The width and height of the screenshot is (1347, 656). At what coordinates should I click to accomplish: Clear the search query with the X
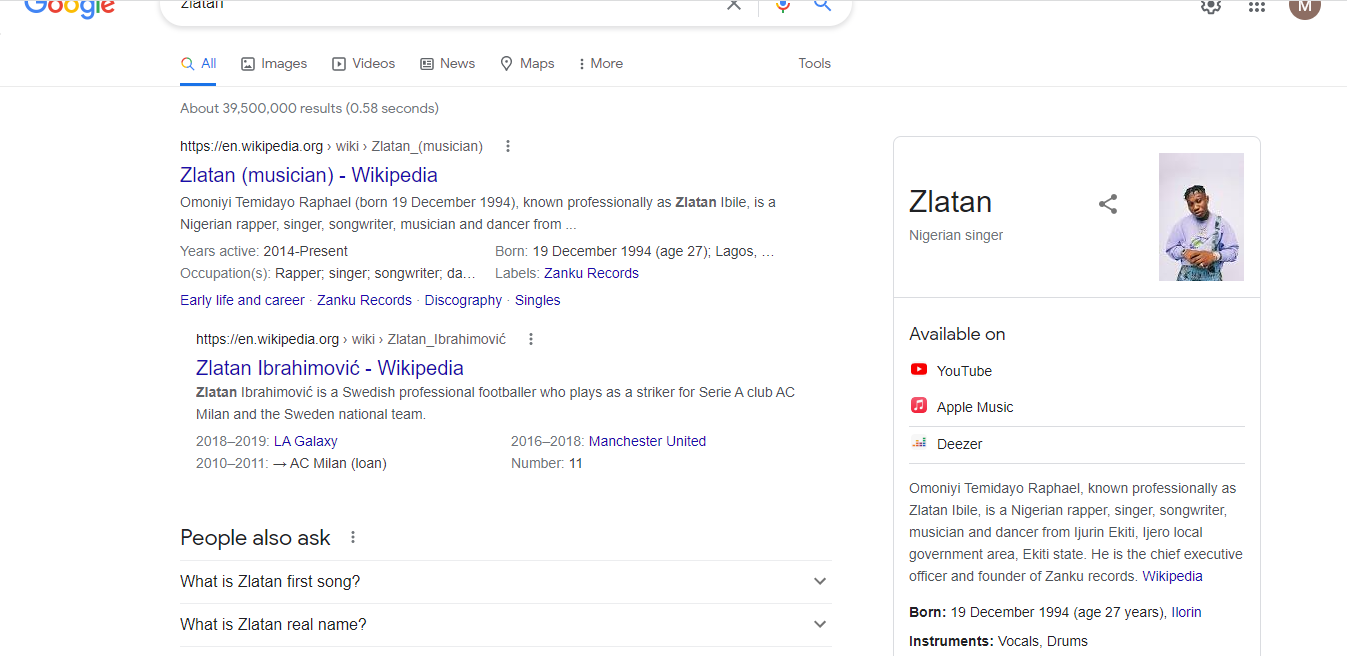734,5
